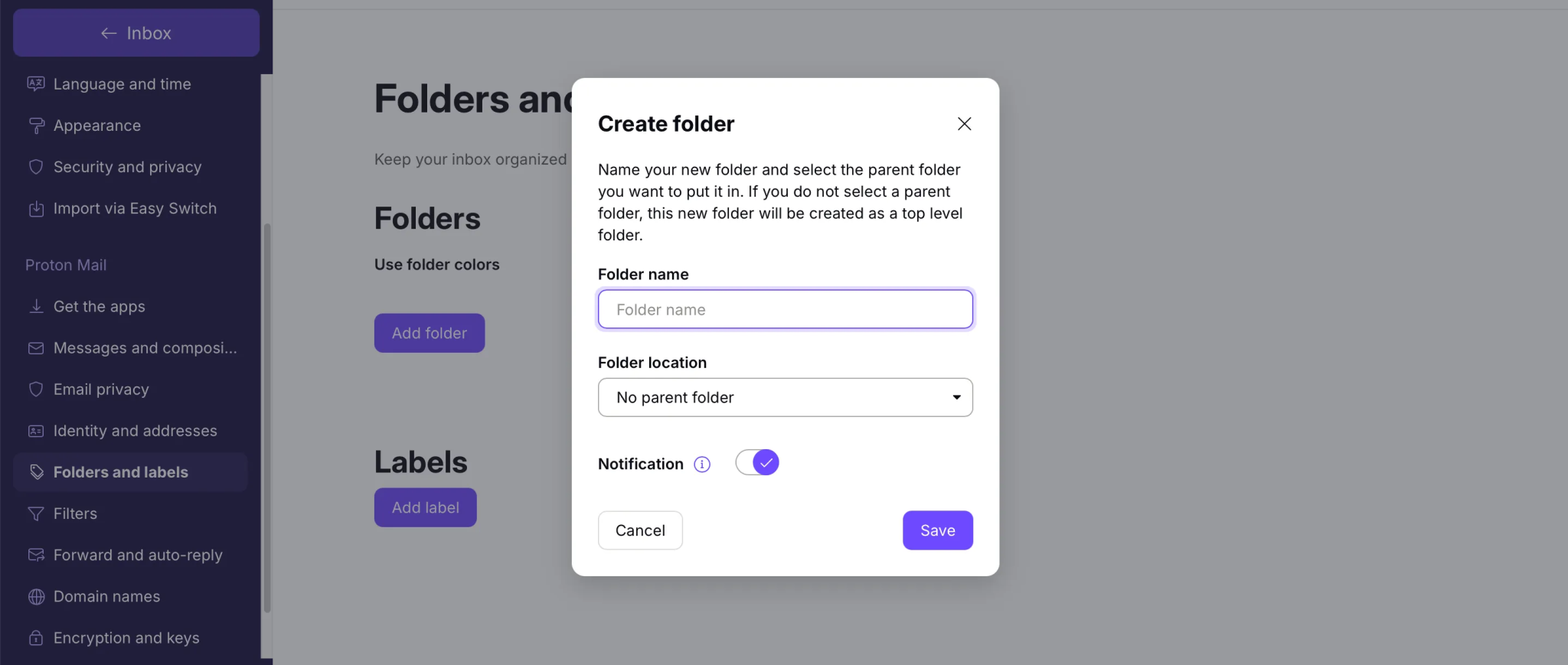The height and width of the screenshot is (665, 1568).
Task: Close the Create folder dialog
Action: (x=964, y=124)
